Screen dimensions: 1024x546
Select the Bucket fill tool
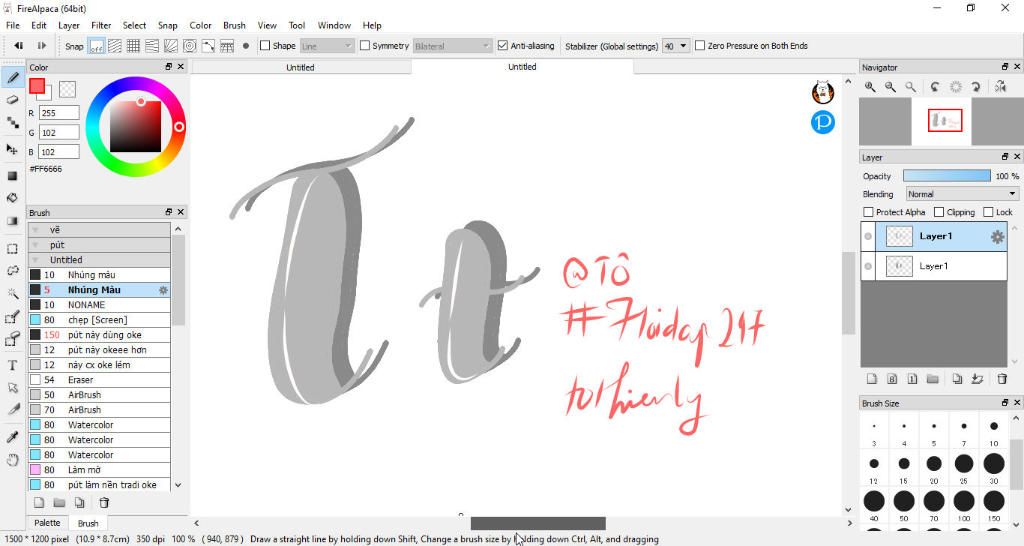12,198
